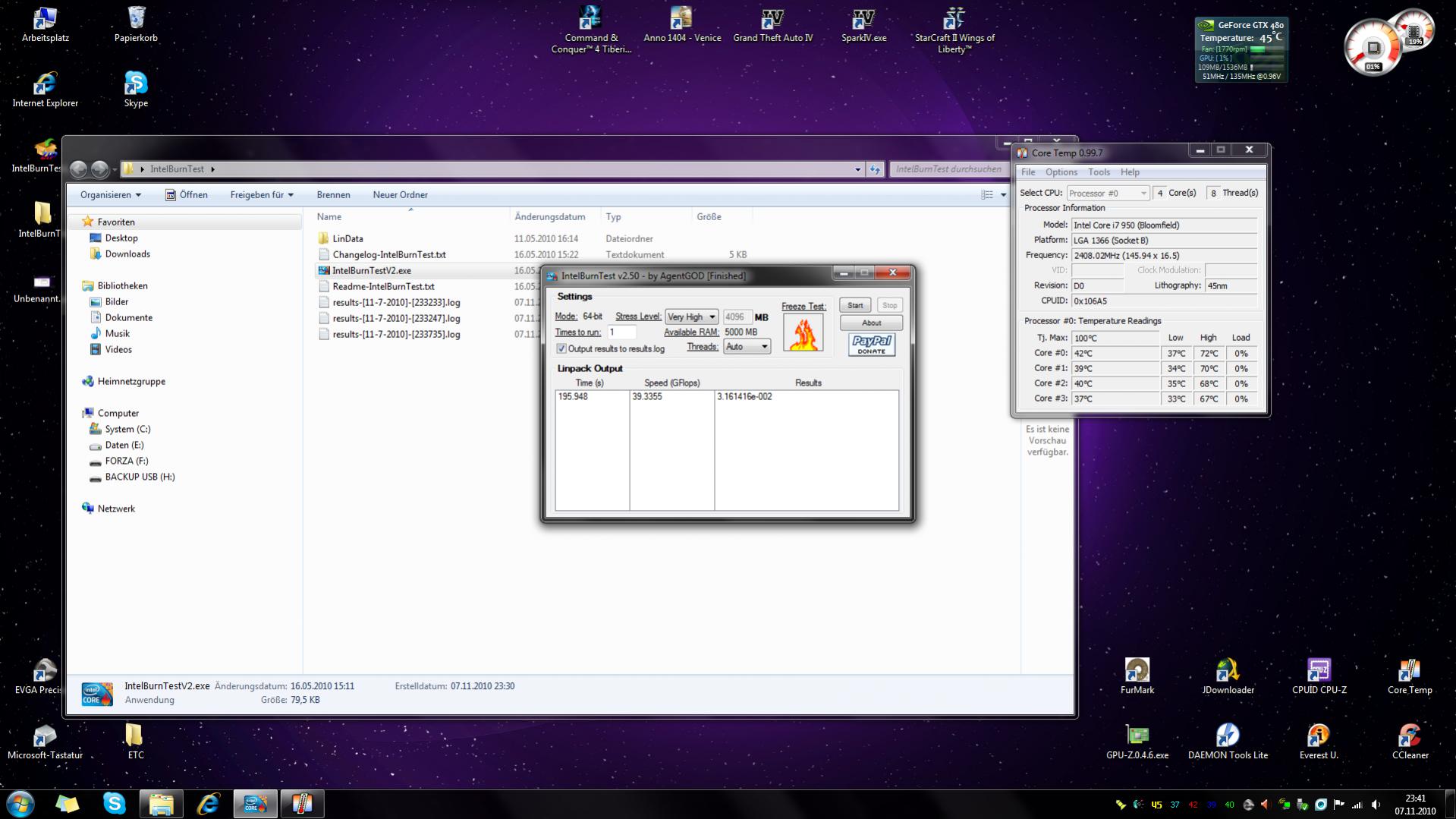This screenshot has width=1456, height=819.
Task: Launch Internet Explorer from the desktop
Action: point(45,90)
